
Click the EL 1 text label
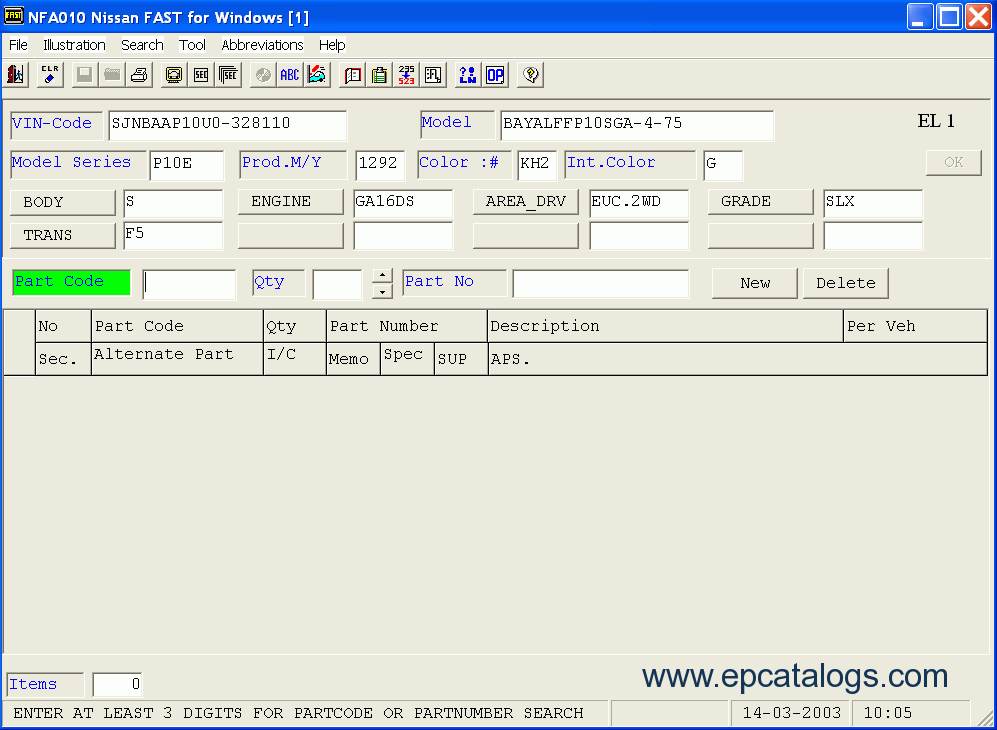936,121
